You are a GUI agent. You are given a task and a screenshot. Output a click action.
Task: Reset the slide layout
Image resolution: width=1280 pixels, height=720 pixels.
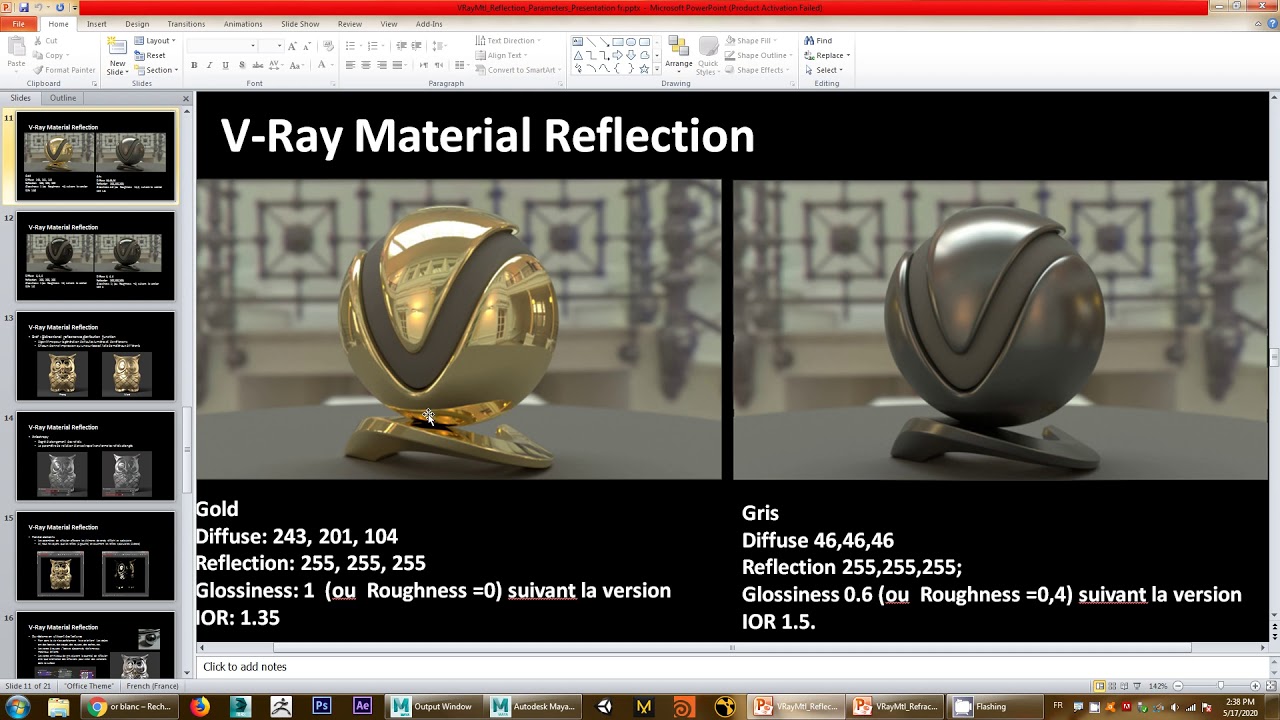149,55
